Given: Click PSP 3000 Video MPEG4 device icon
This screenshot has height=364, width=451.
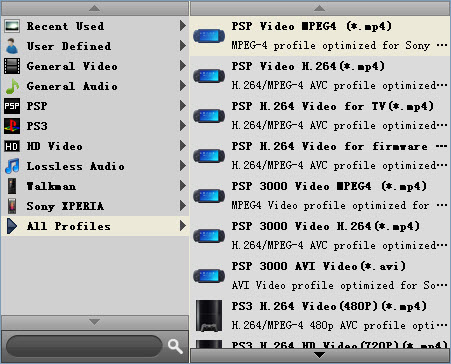Looking at the screenshot, I should [x=209, y=196].
